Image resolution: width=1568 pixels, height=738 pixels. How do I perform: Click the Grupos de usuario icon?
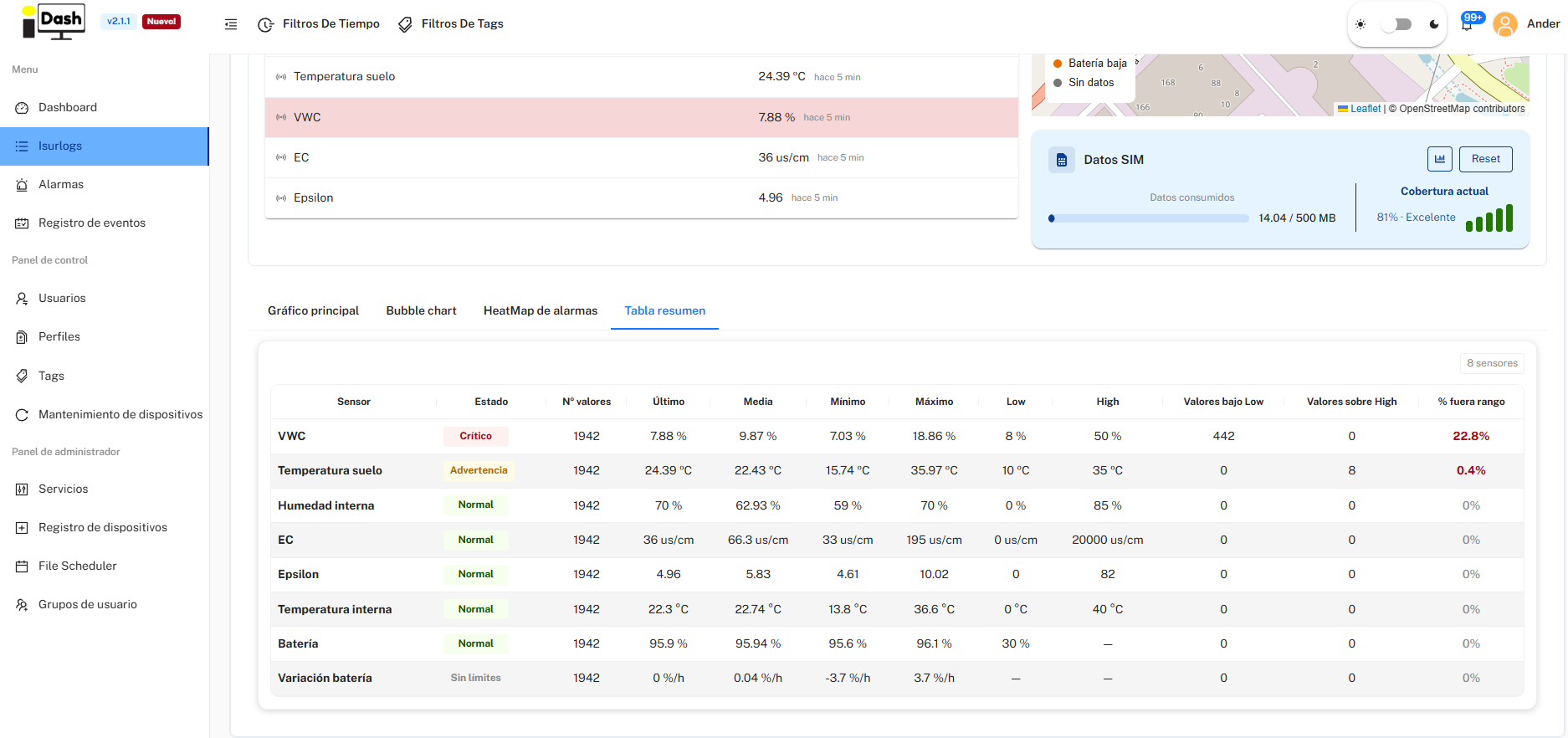22,604
